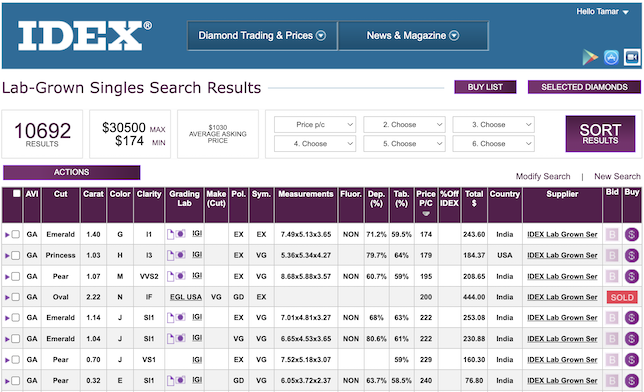Viewport: 644px width, 392px height.
Task: Open News & Magazine menu
Action: [413, 36]
